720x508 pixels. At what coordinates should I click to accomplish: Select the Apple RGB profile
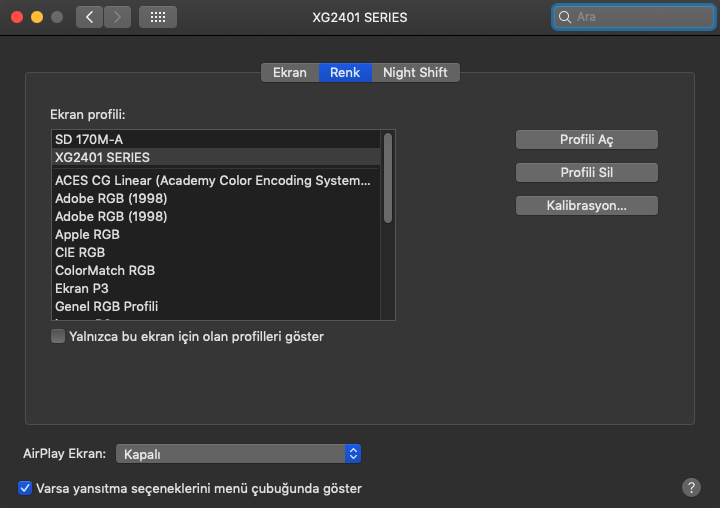pyautogui.click(x=87, y=234)
